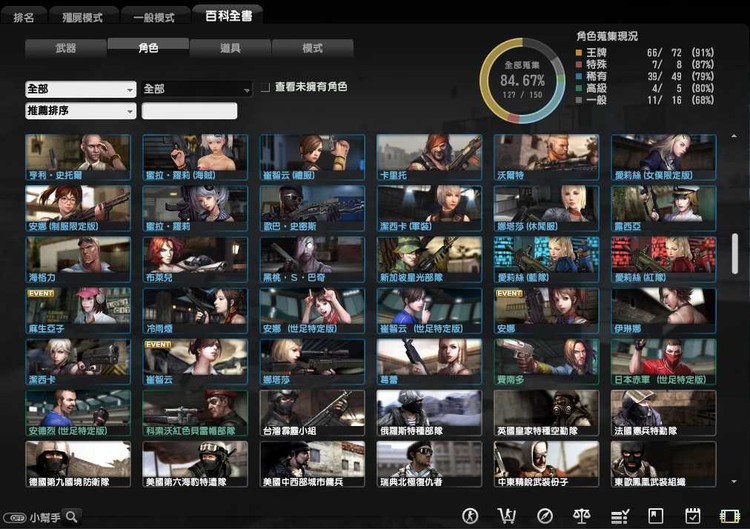The image size is (750, 529).
Task: Open the 葛蕾 character card
Action: [430, 362]
